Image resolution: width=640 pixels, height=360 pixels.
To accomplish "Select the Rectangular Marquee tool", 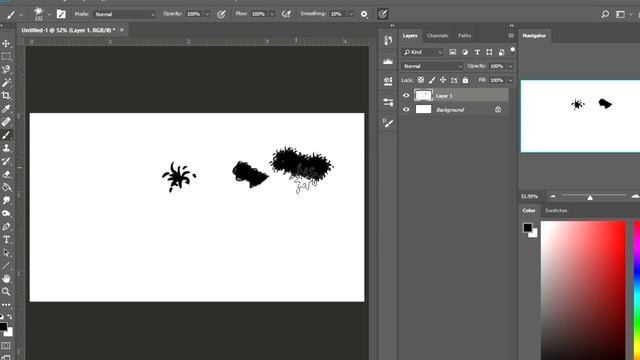I will tap(6, 56).
